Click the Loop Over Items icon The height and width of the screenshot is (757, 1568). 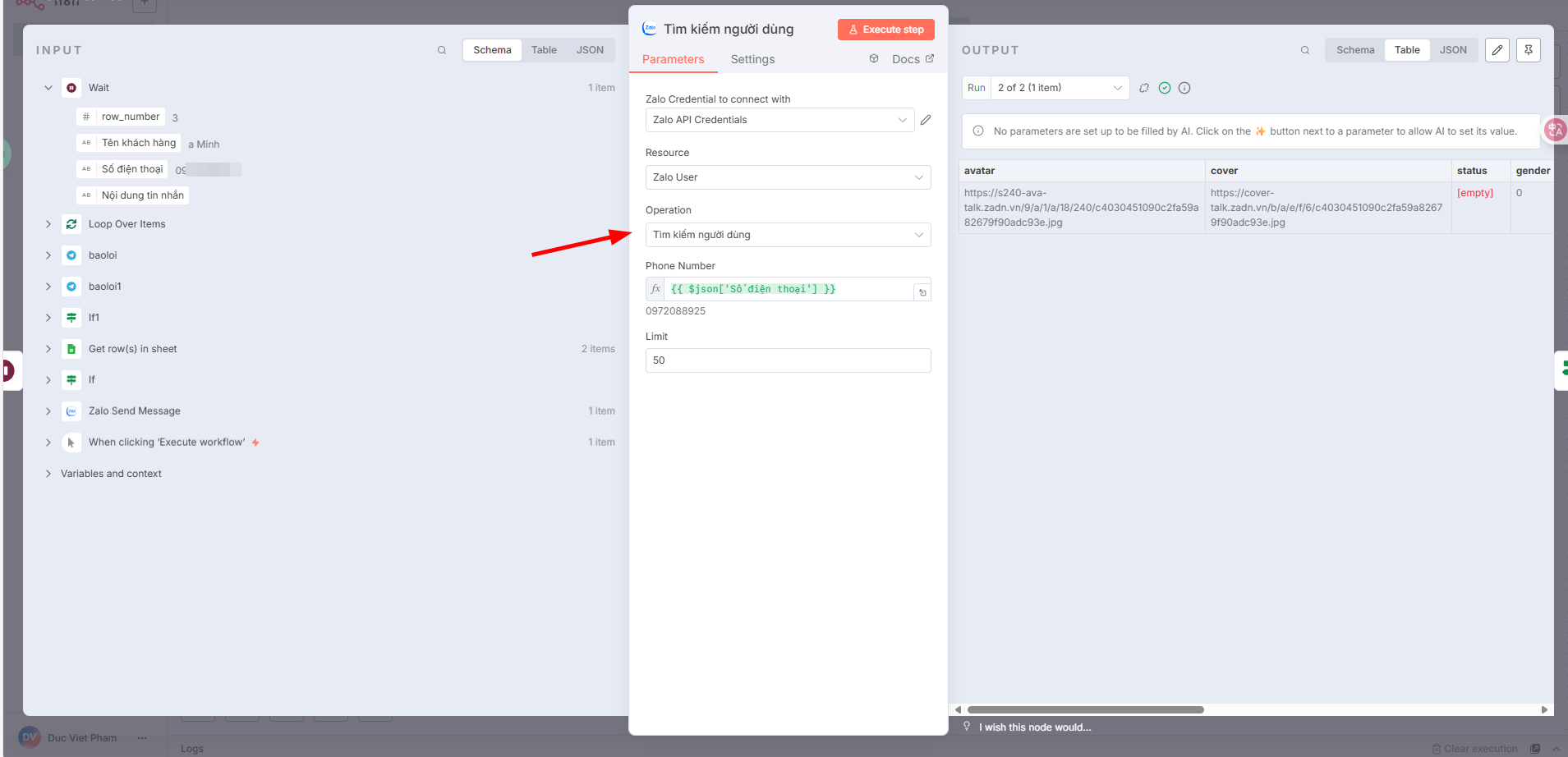point(71,224)
